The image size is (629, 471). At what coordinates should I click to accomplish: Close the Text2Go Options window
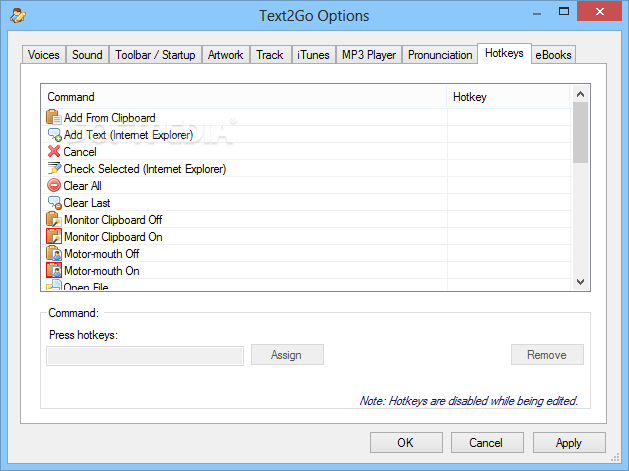point(599,11)
